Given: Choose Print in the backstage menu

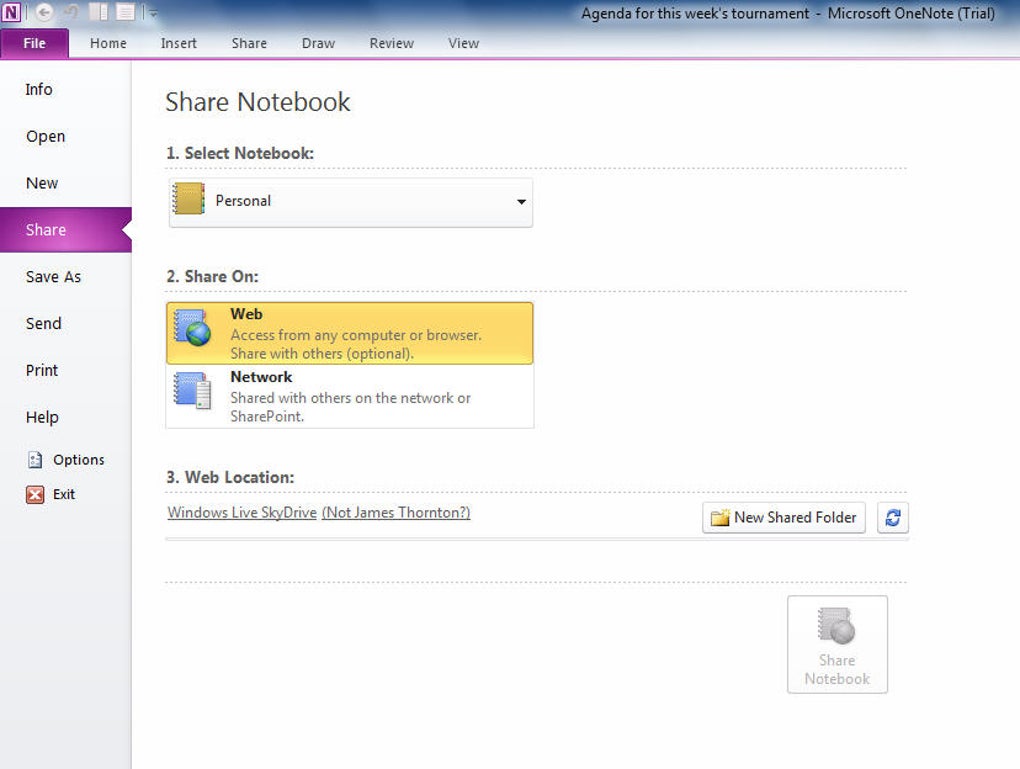Looking at the screenshot, I should [66, 370].
